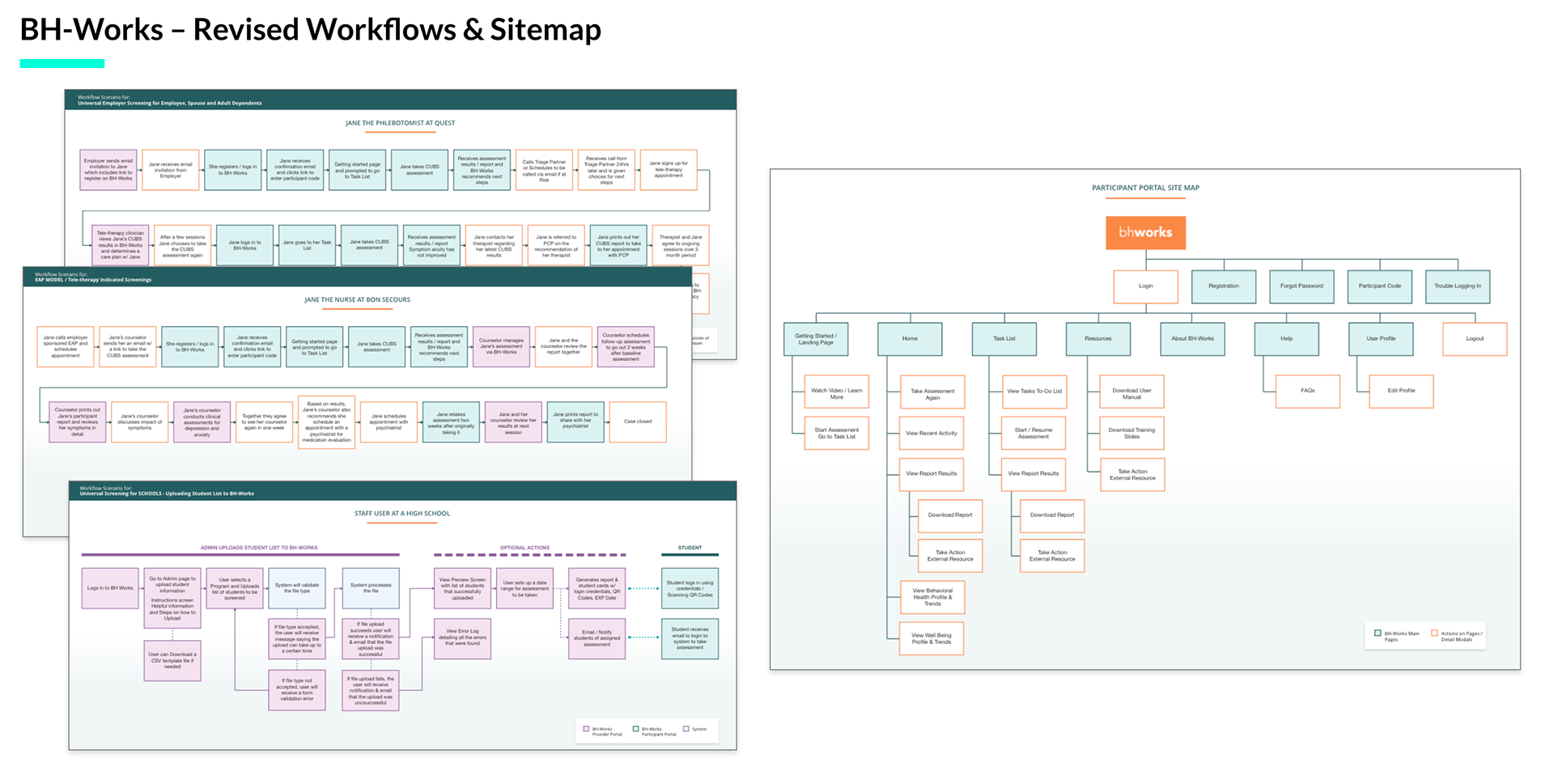Image resolution: width=1554 pixels, height=784 pixels.
Task: Select Receives call from Triage Partner 24hrs later box
Action: coord(606,170)
